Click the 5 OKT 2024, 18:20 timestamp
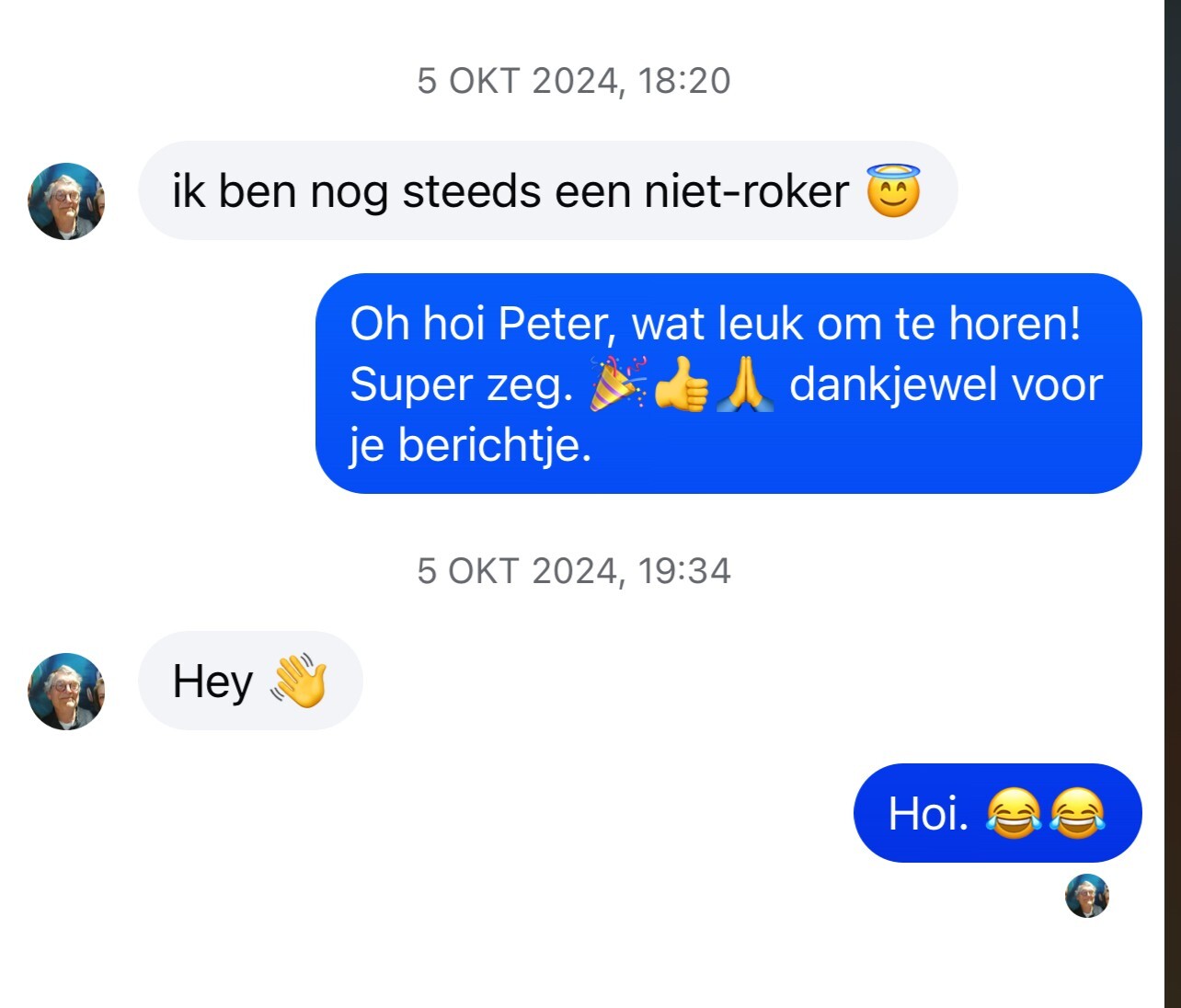Screen dimensions: 1181x1008 [574, 81]
